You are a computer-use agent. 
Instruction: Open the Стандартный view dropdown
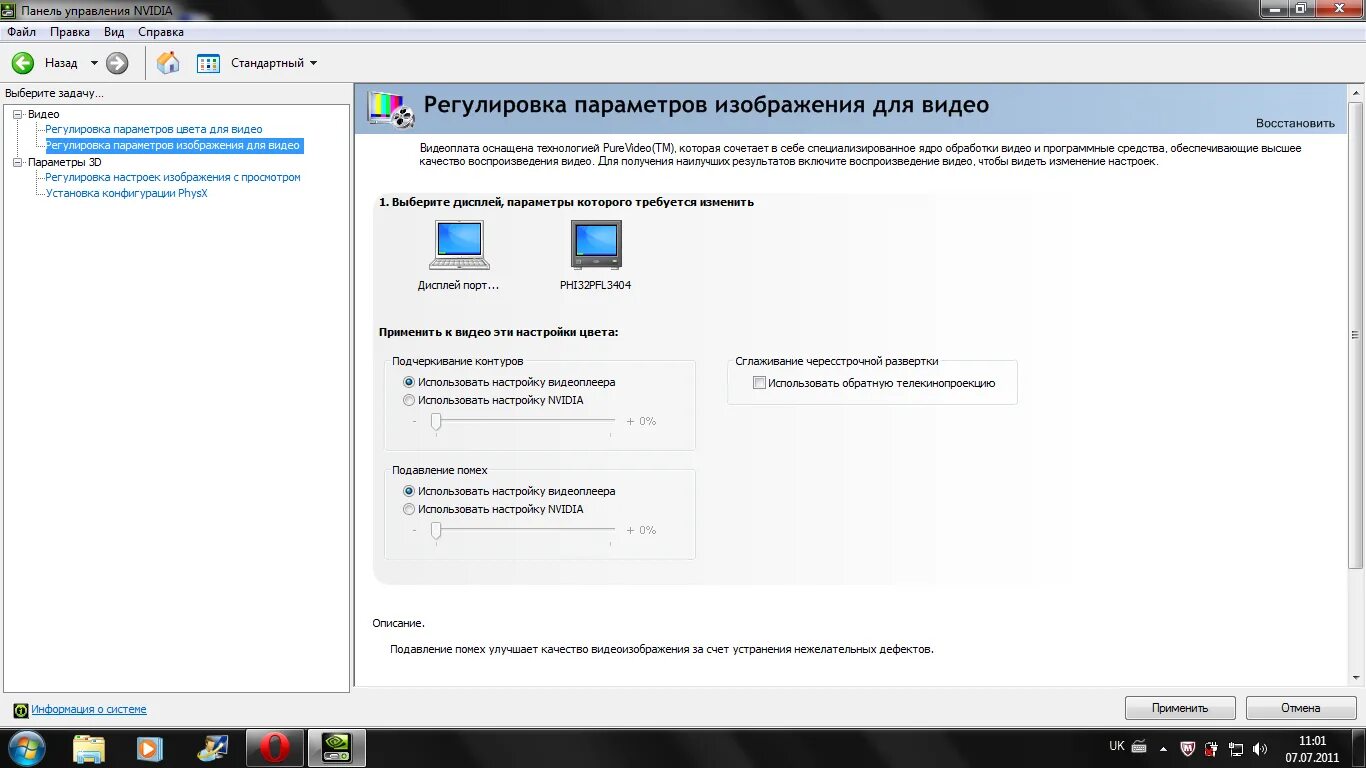point(274,63)
